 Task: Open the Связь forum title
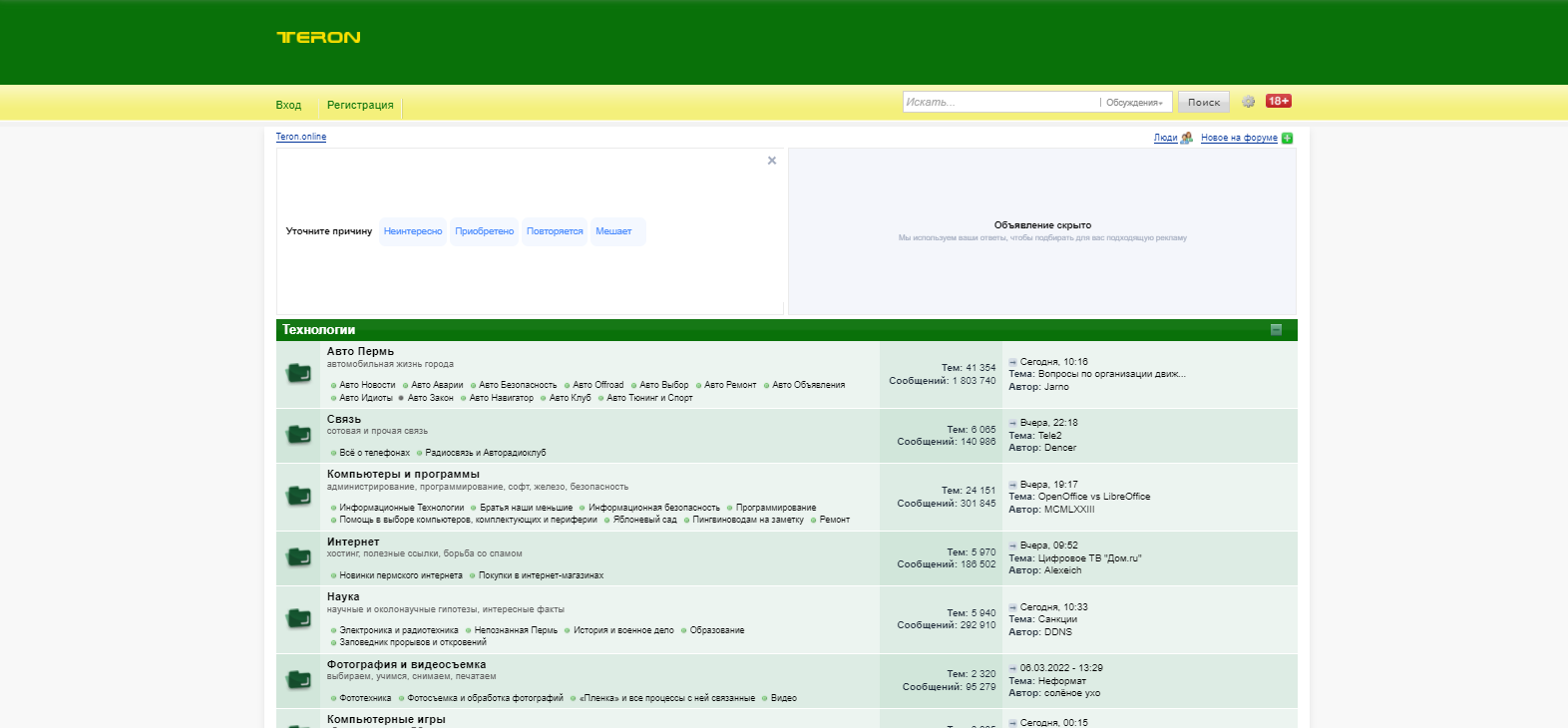(344, 419)
